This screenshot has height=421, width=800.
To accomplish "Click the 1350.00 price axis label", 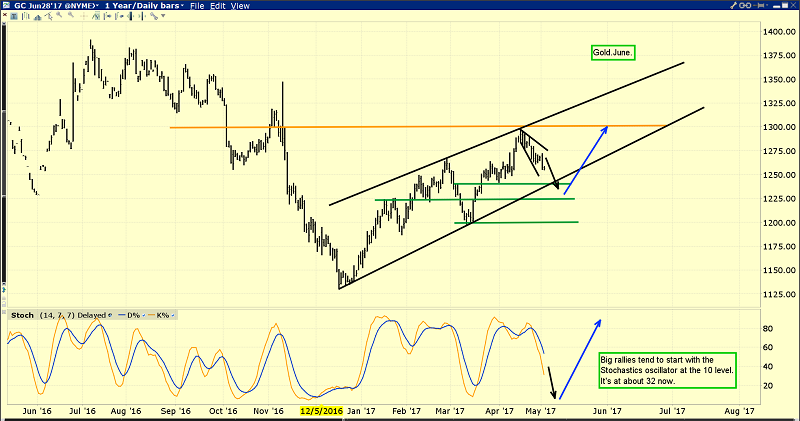I will 779,80.
